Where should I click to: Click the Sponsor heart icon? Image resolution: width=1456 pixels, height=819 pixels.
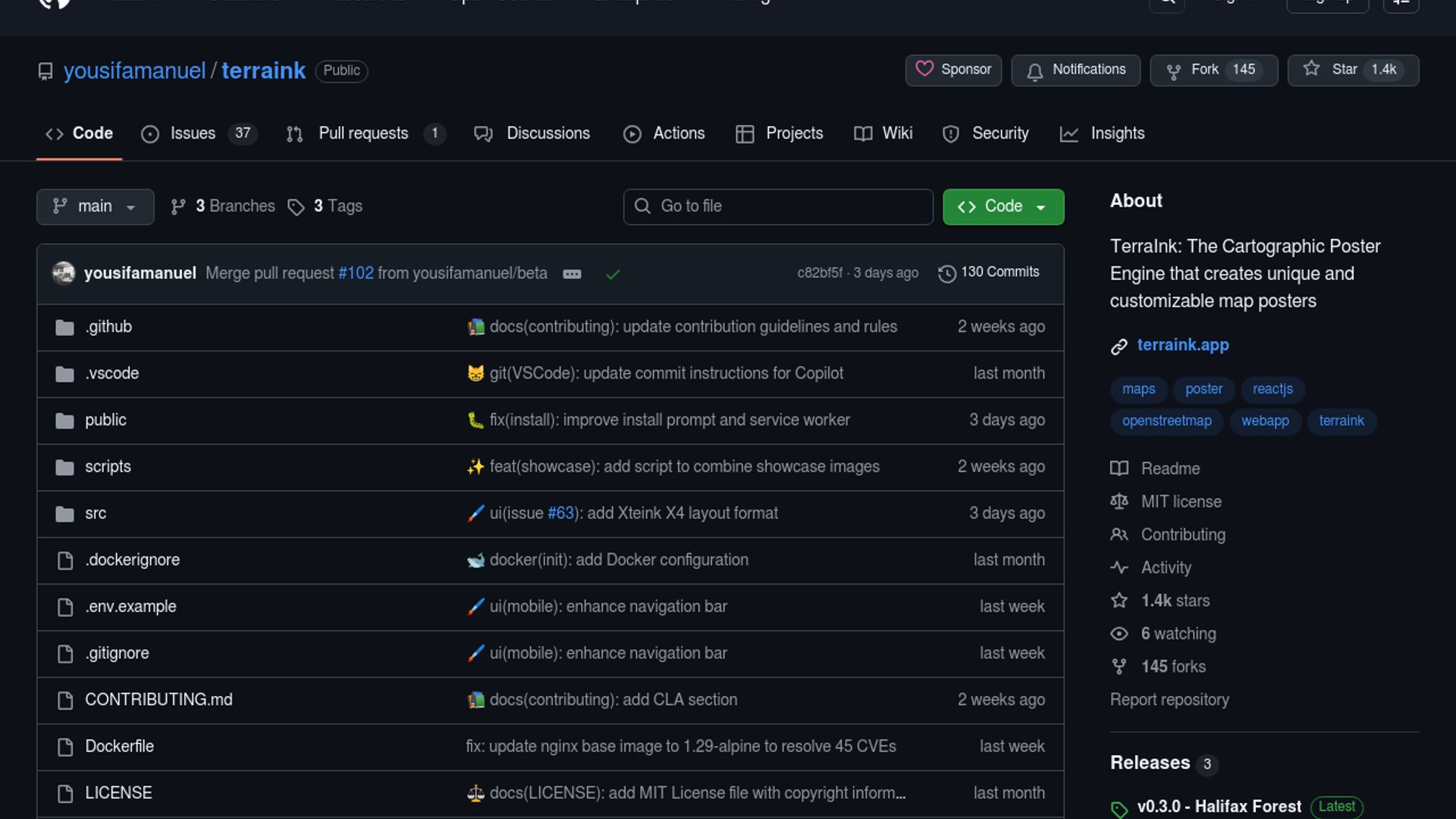point(924,69)
